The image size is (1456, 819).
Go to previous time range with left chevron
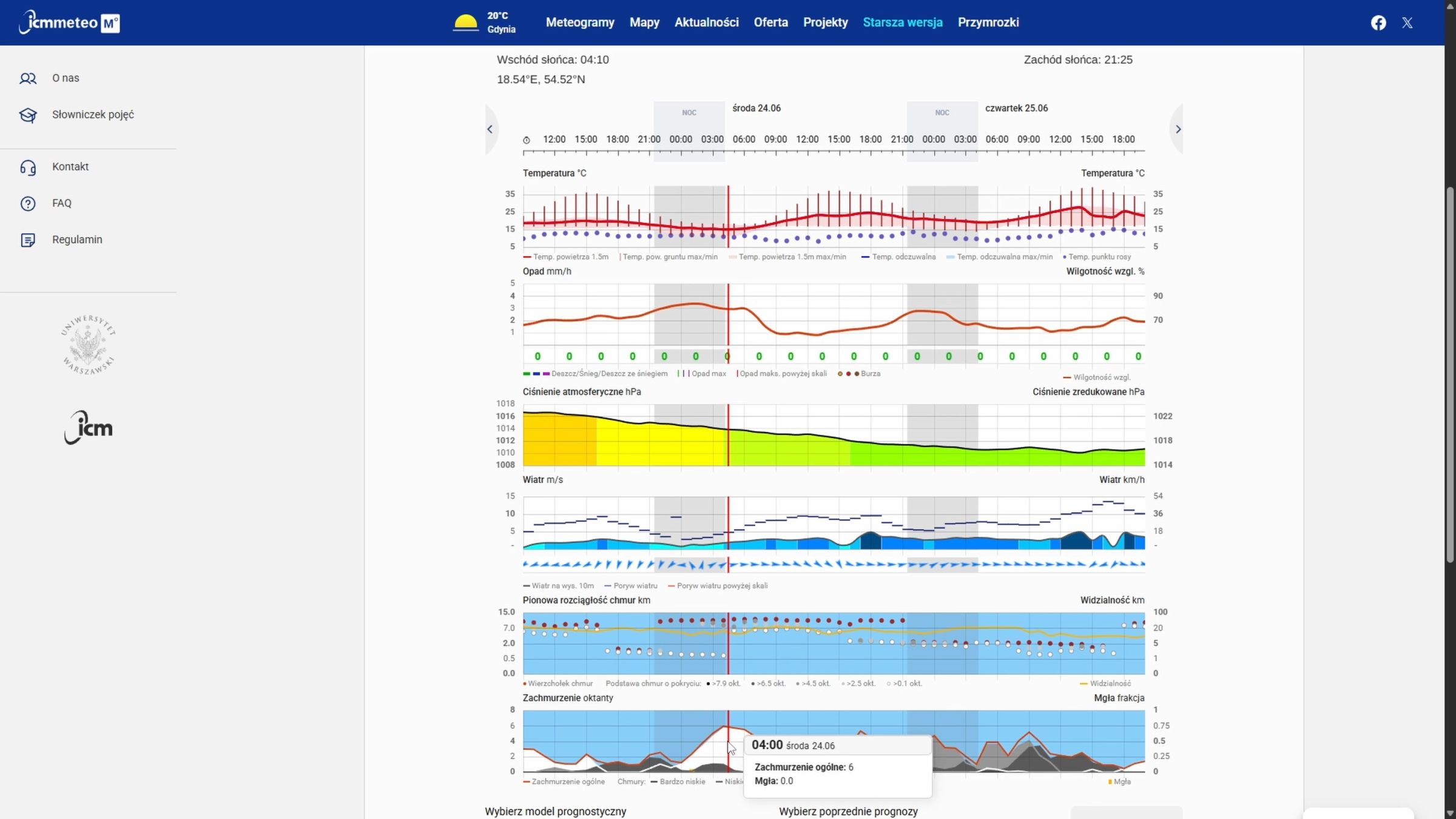(490, 129)
